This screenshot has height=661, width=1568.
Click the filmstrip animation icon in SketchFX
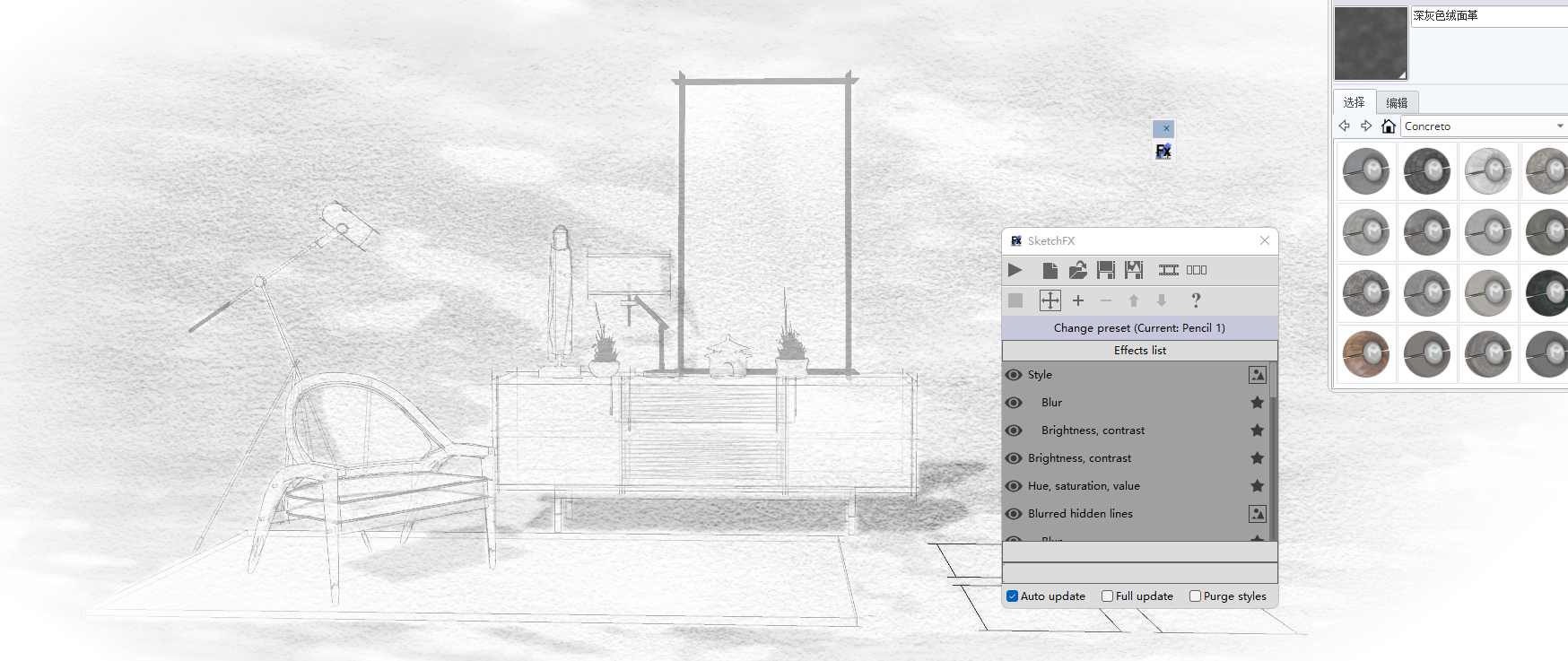(x=1168, y=270)
